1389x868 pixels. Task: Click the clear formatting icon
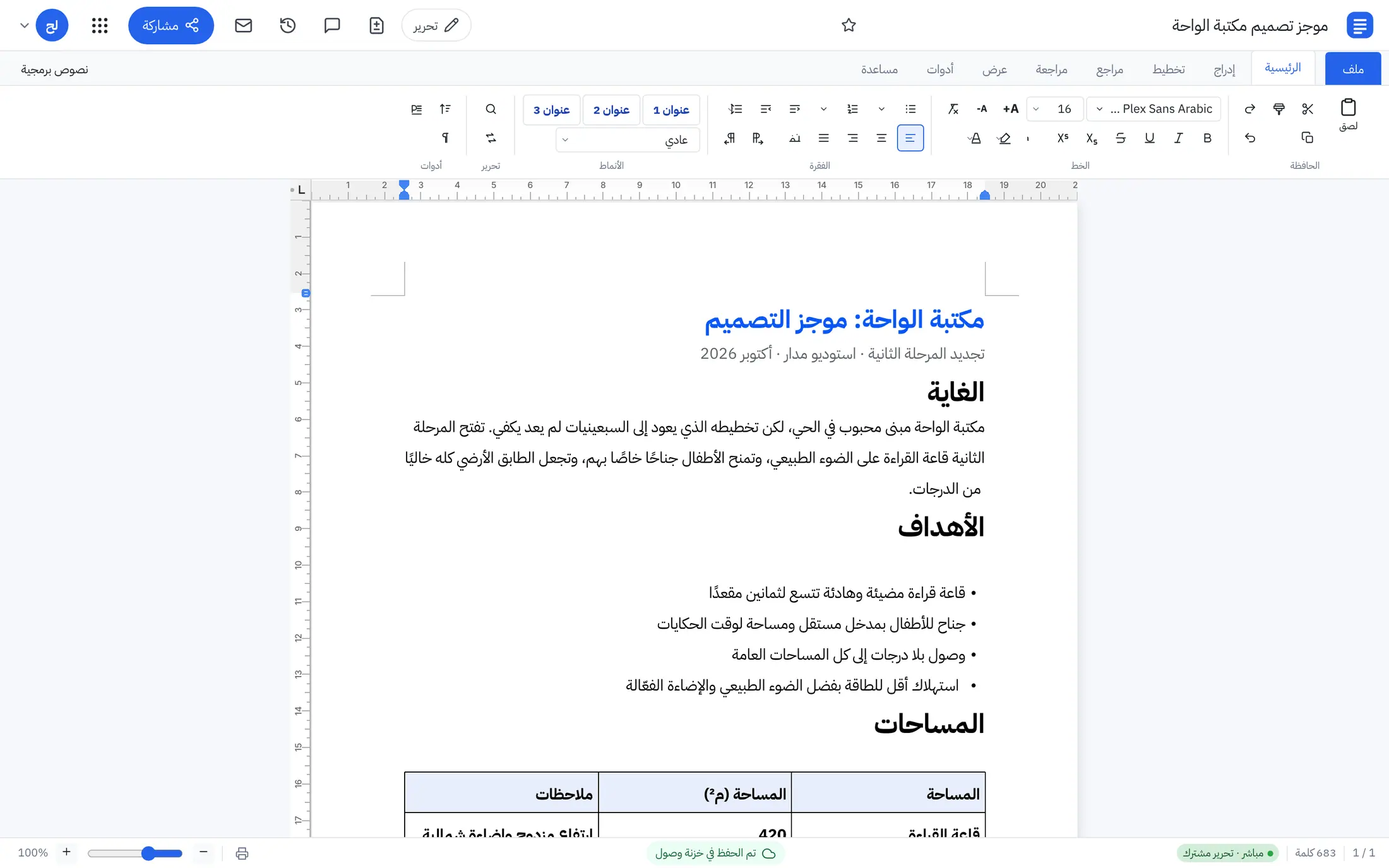pyautogui.click(x=953, y=109)
